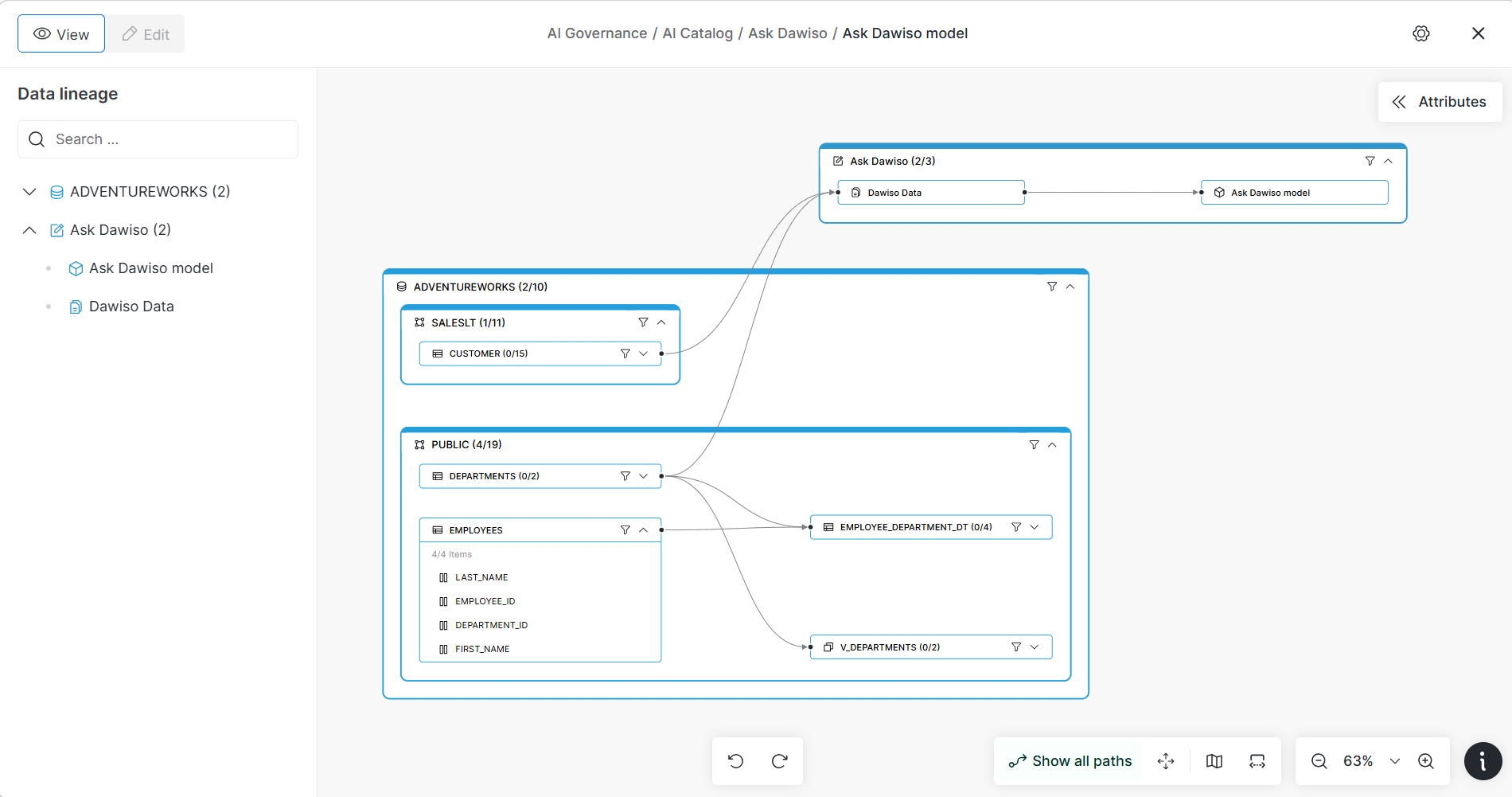Zoom out of the diagram
The width and height of the screenshot is (1512, 797).
1319,761
